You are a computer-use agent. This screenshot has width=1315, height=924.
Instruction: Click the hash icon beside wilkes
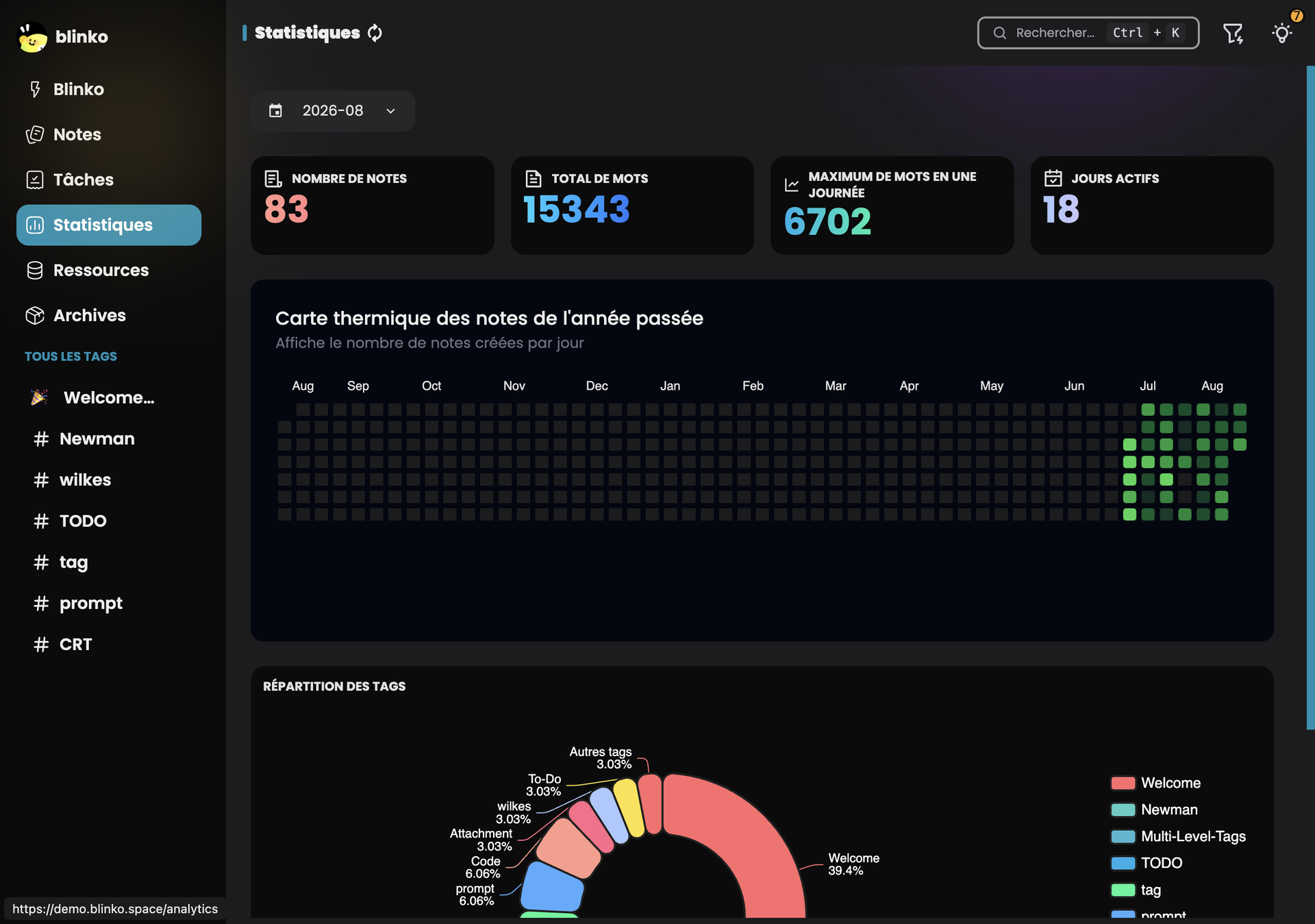coord(41,479)
